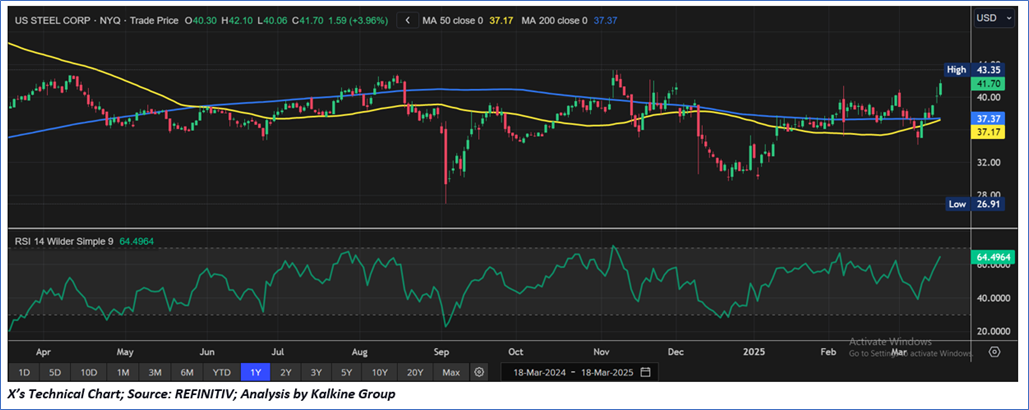Select the 1D time range
Image resolution: width=1029 pixels, height=410 pixels.
click(x=26, y=372)
